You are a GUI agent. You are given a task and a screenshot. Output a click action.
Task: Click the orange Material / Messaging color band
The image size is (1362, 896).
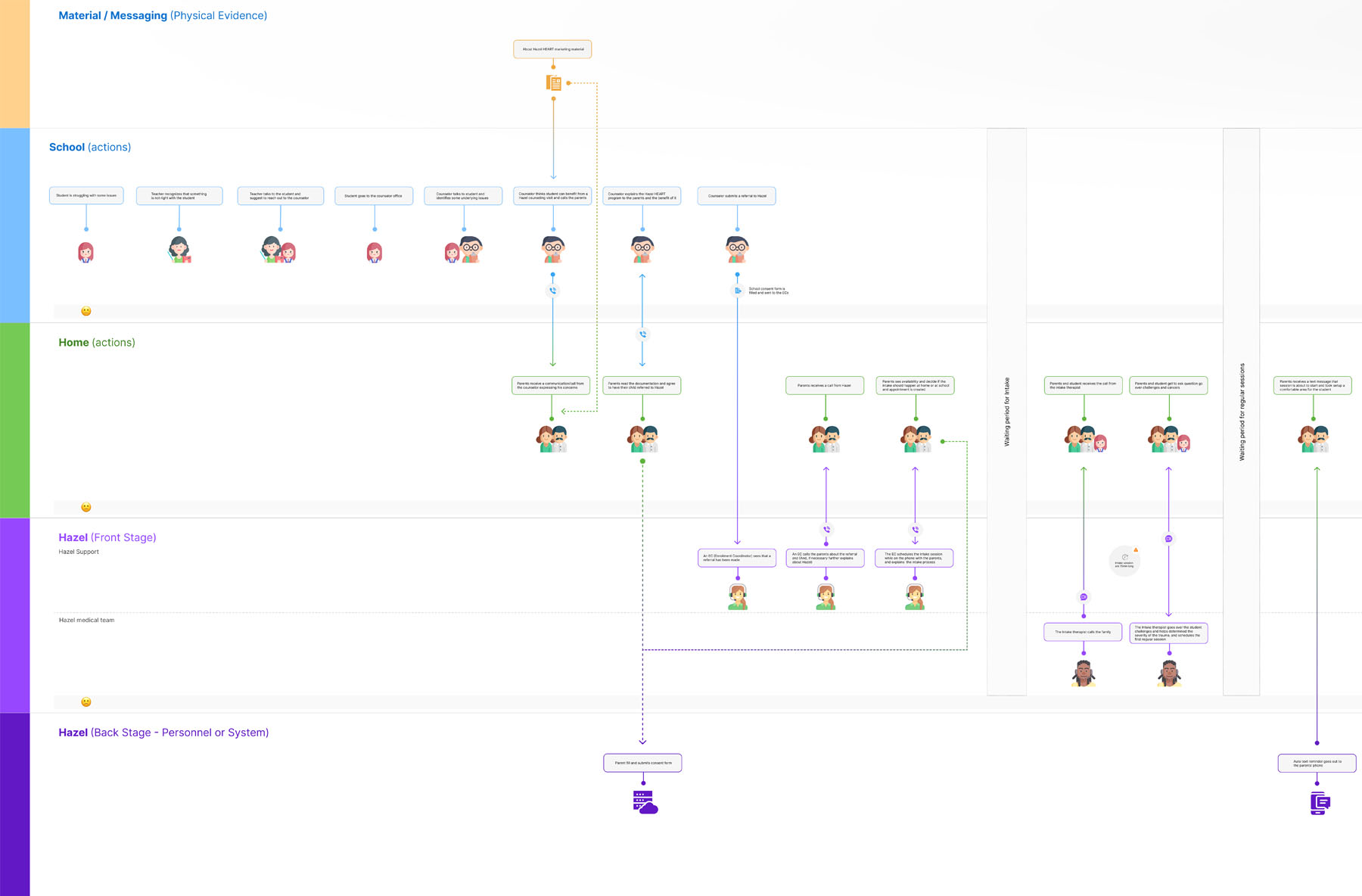pyautogui.click(x=14, y=64)
